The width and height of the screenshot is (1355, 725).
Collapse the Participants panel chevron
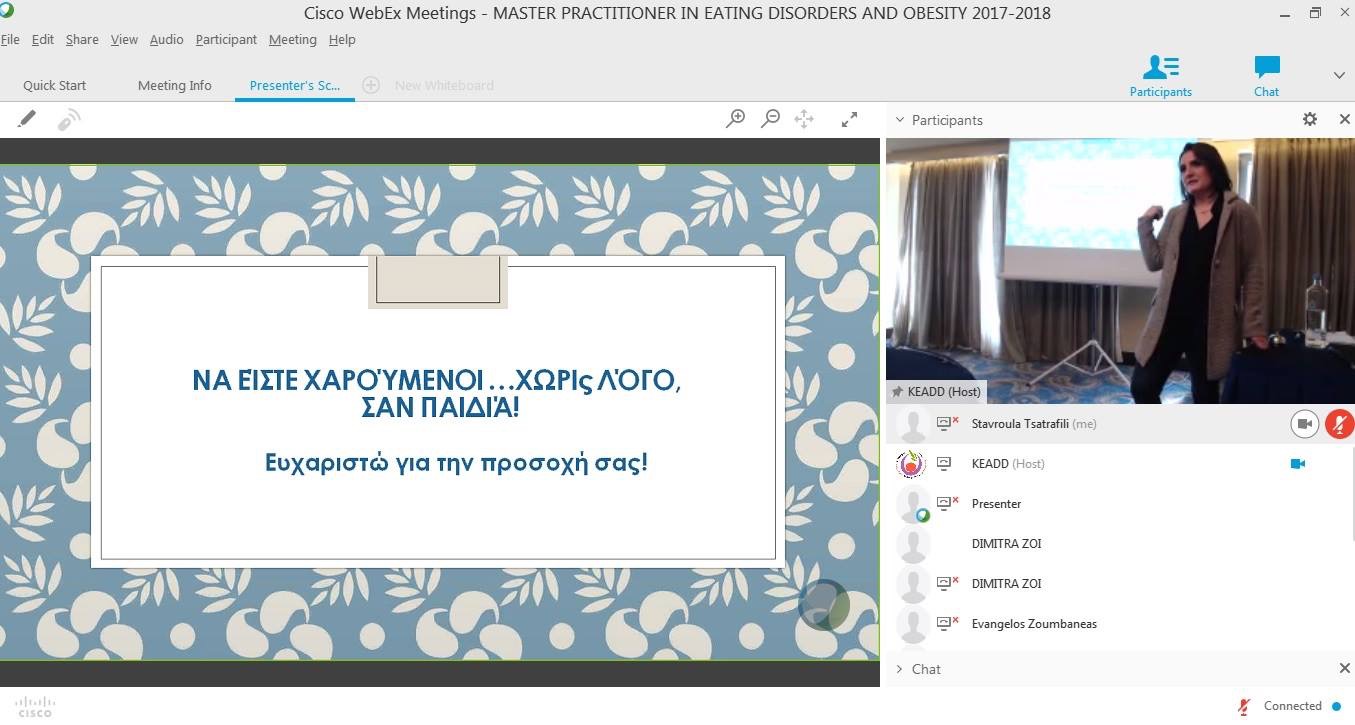click(x=900, y=120)
